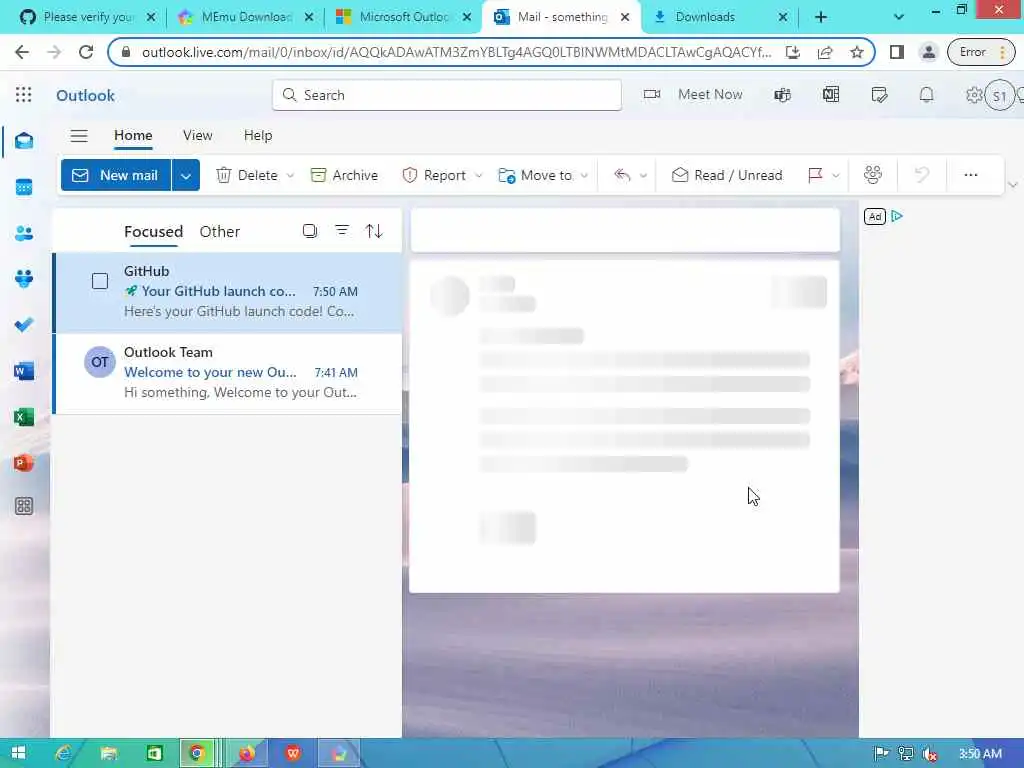Reload the page
Image resolution: width=1024 pixels, height=768 pixels.
[86, 52]
